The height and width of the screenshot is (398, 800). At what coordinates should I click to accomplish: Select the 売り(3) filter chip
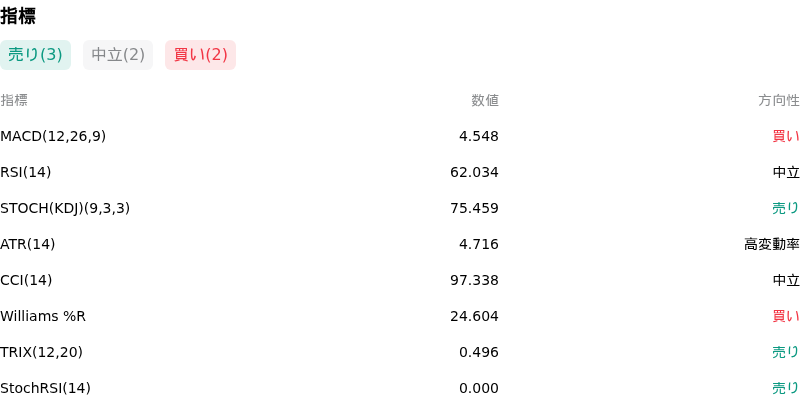35,55
